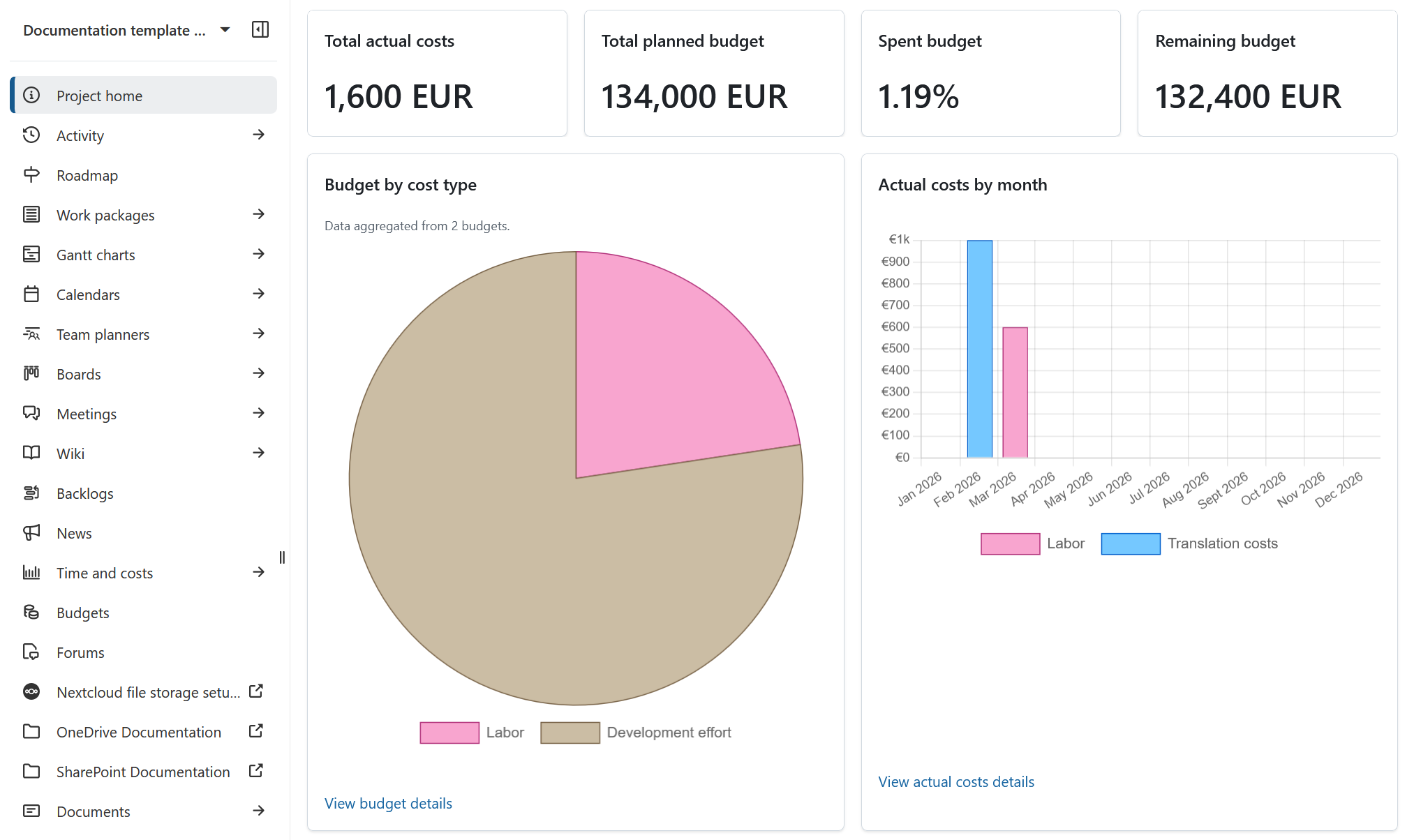
Task: Select the Roadmap icon in sidebar
Action: pos(31,174)
